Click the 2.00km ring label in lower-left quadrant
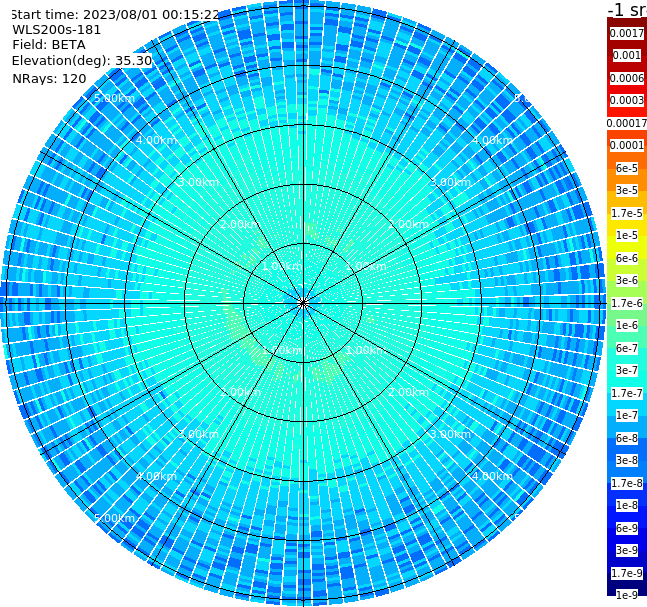The image size is (647, 607). pyautogui.click(x=241, y=392)
